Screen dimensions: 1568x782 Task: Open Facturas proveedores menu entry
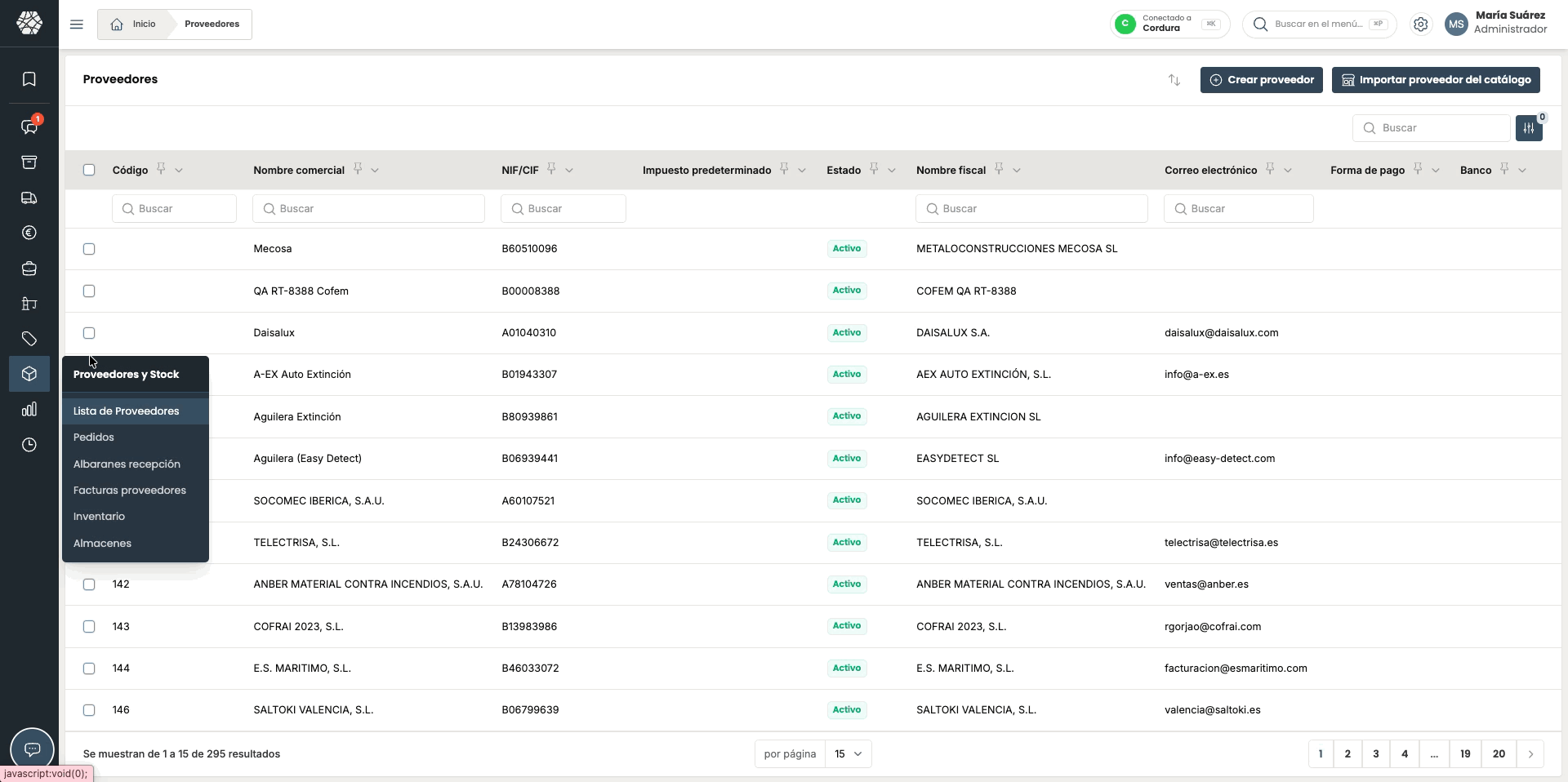pos(136,490)
